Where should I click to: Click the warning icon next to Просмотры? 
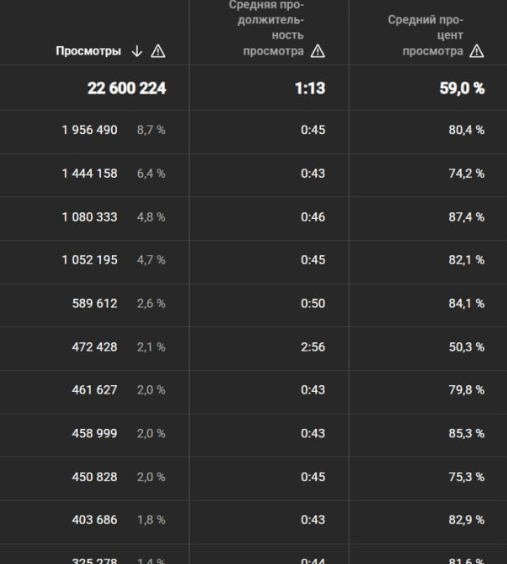[x=158, y=51]
